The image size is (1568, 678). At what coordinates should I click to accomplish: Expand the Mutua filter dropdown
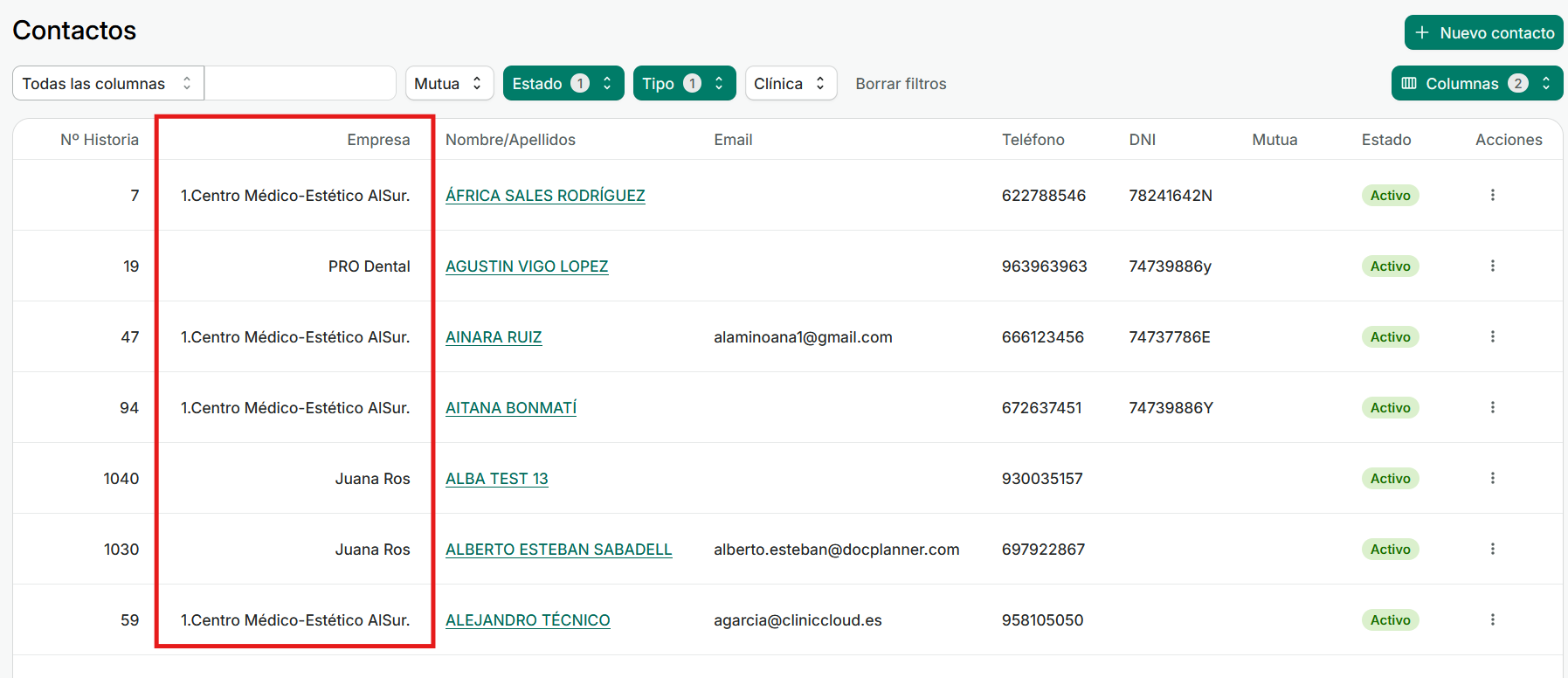click(x=449, y=83)
